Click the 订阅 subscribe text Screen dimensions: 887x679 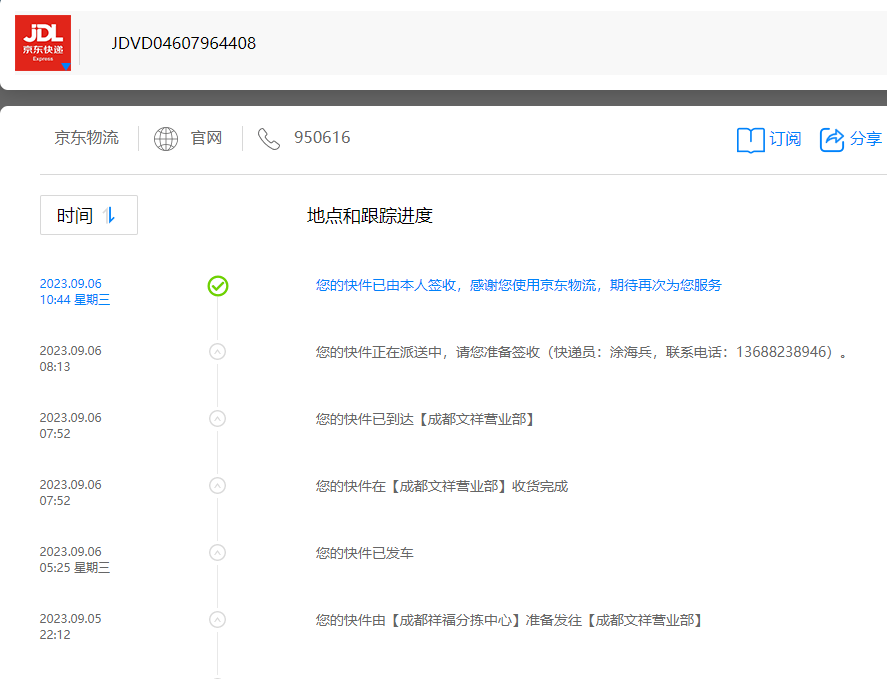[785, 139]
